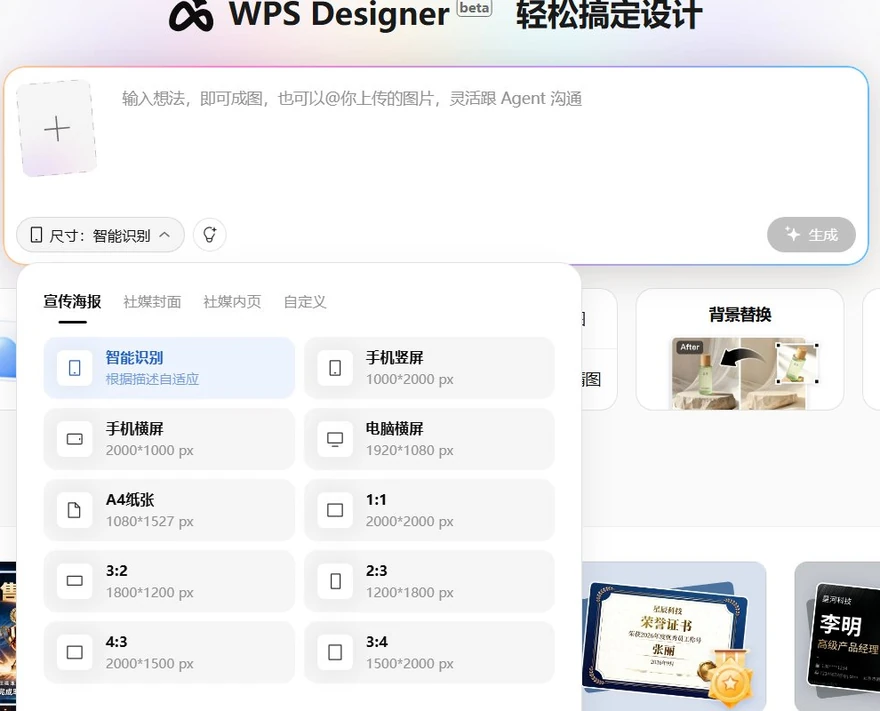Viewport: 880px width, 711px height.
Task: Switch to the 社媒内页 tab
Action: [x=232, y=302]
